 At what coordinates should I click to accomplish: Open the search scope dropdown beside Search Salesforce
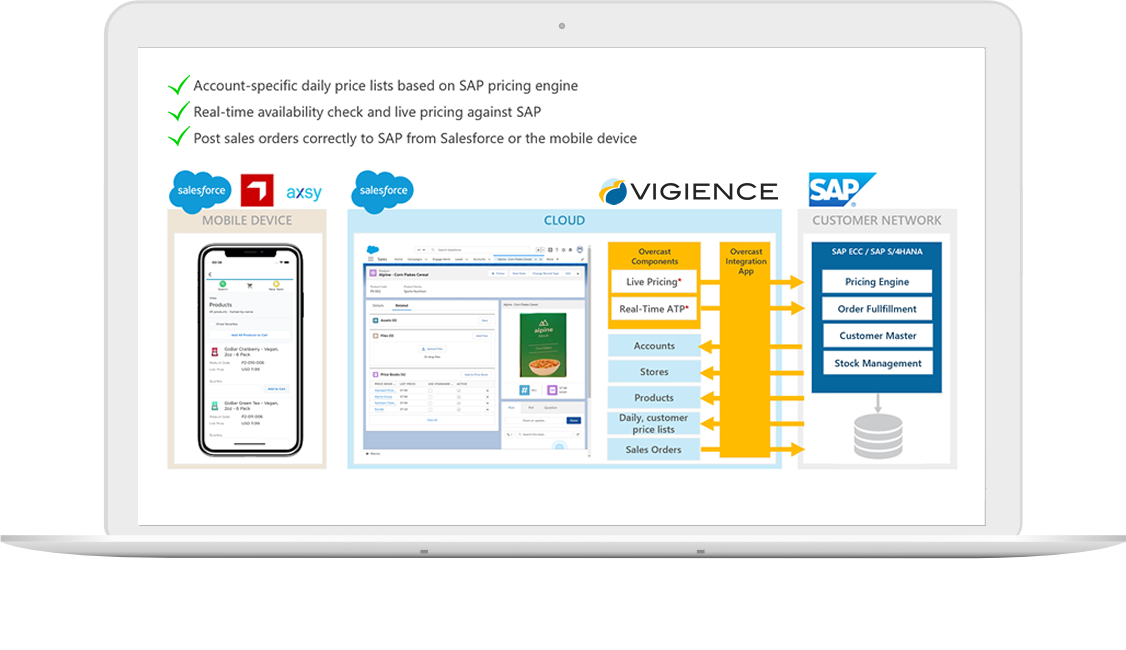pyautogui.click(x=422, y=250)
